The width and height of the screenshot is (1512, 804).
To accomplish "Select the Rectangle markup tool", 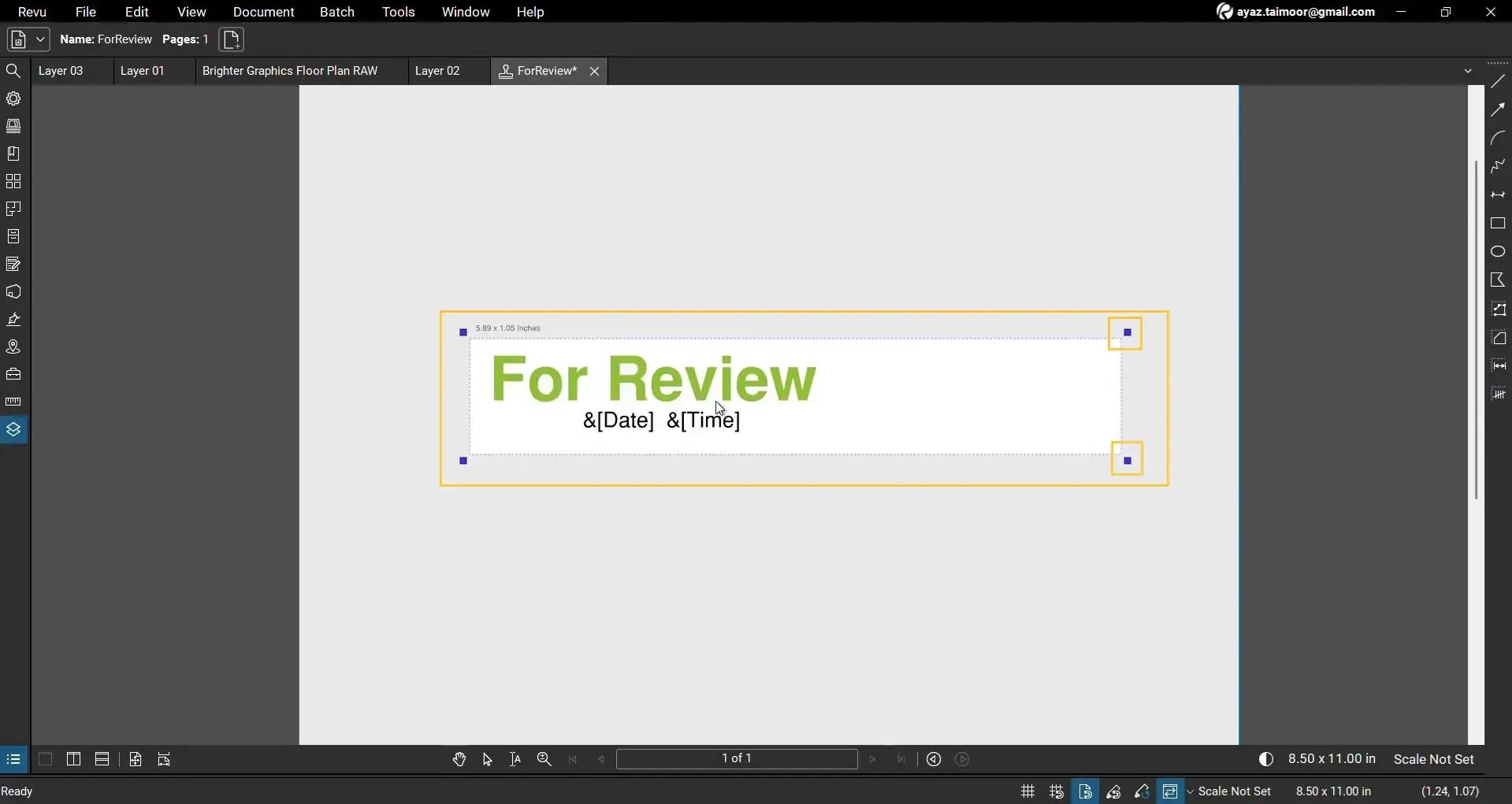I will pyautogui.click(x=1498, y=224).
